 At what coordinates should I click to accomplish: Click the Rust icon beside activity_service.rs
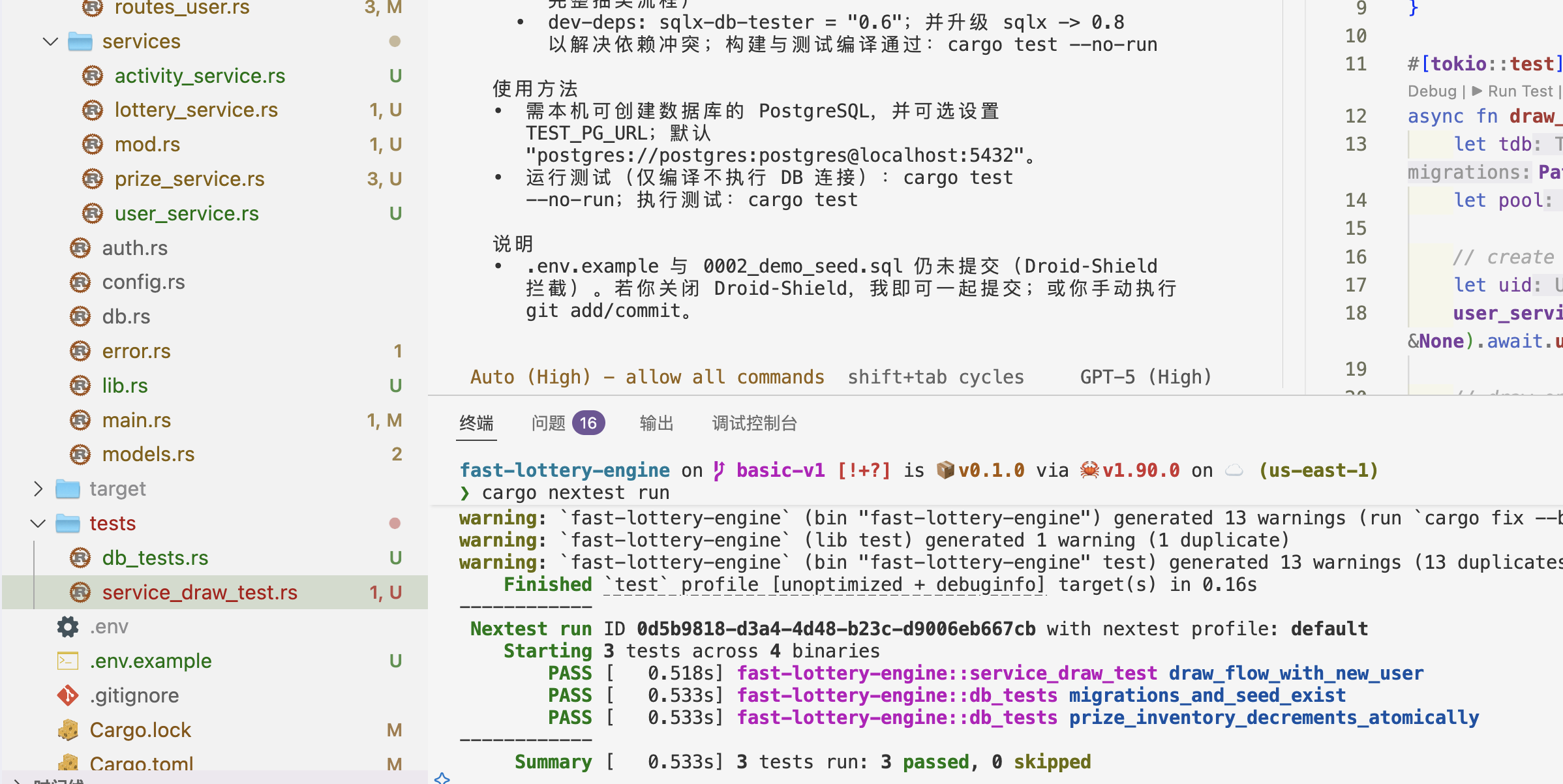[x=93, y=76]
